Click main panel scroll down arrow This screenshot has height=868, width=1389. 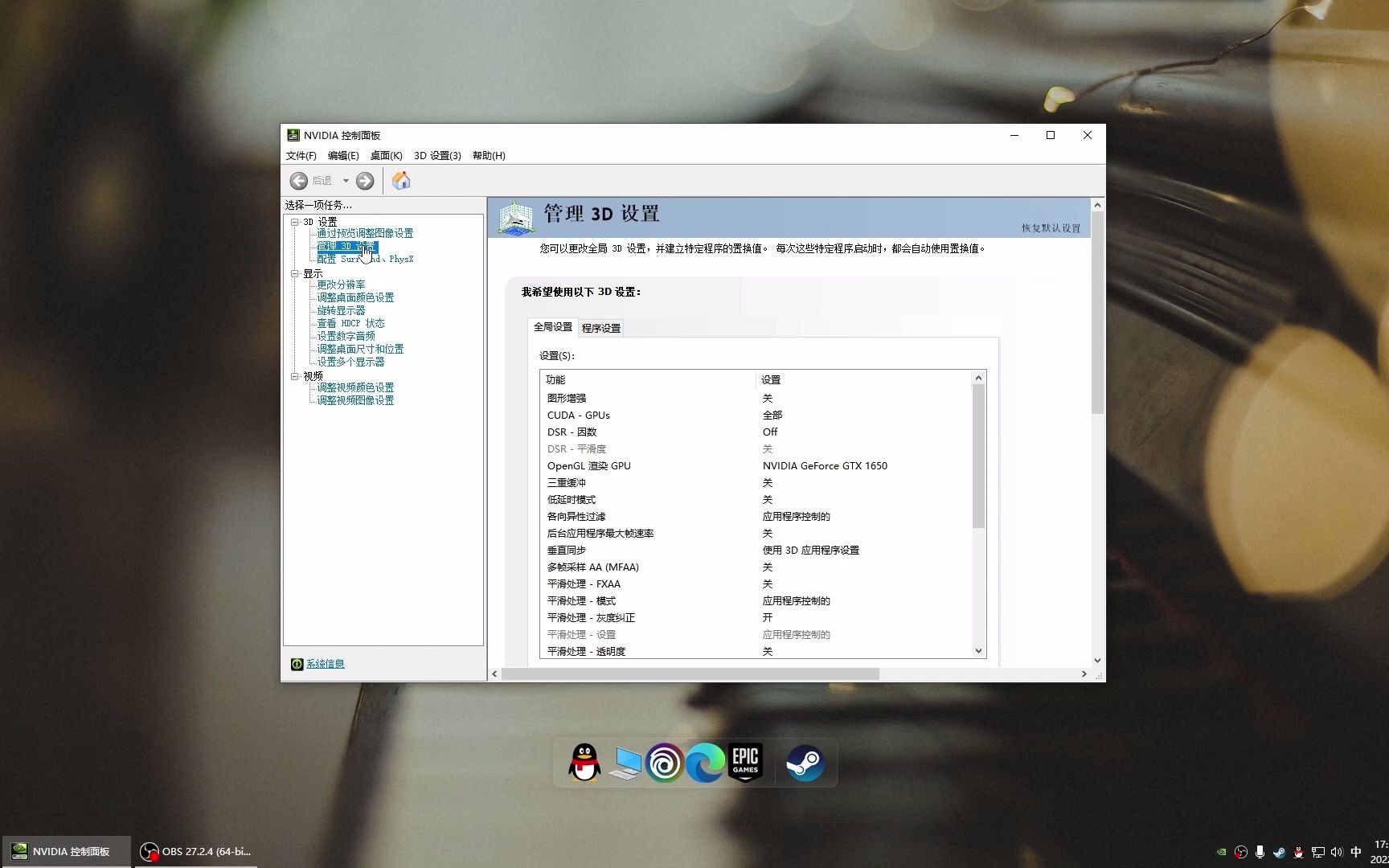click(1097, 661)
